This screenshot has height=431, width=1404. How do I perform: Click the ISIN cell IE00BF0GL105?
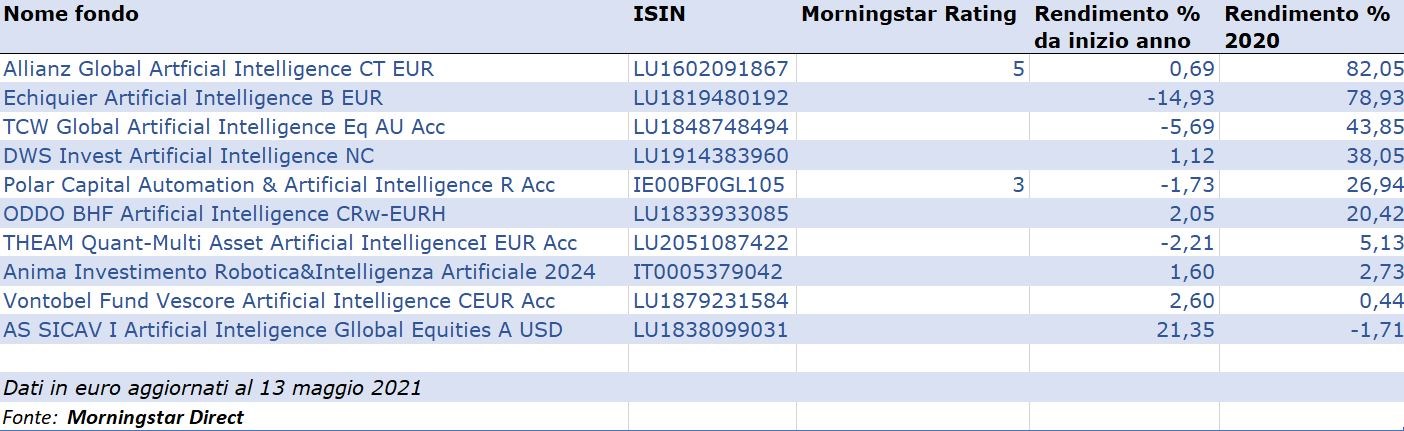coord(709,185)
